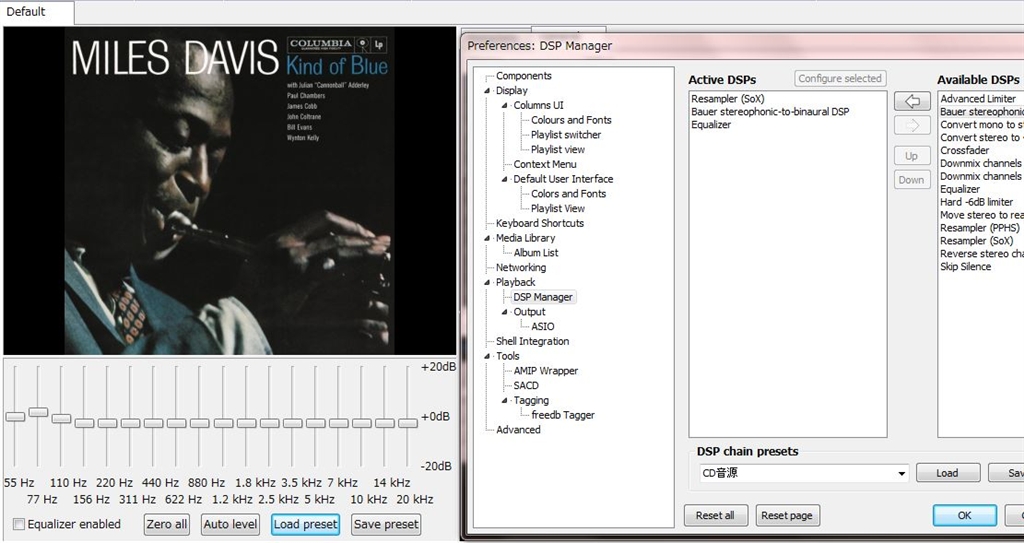Click the Kind of Blue album art

click(229, 191)
